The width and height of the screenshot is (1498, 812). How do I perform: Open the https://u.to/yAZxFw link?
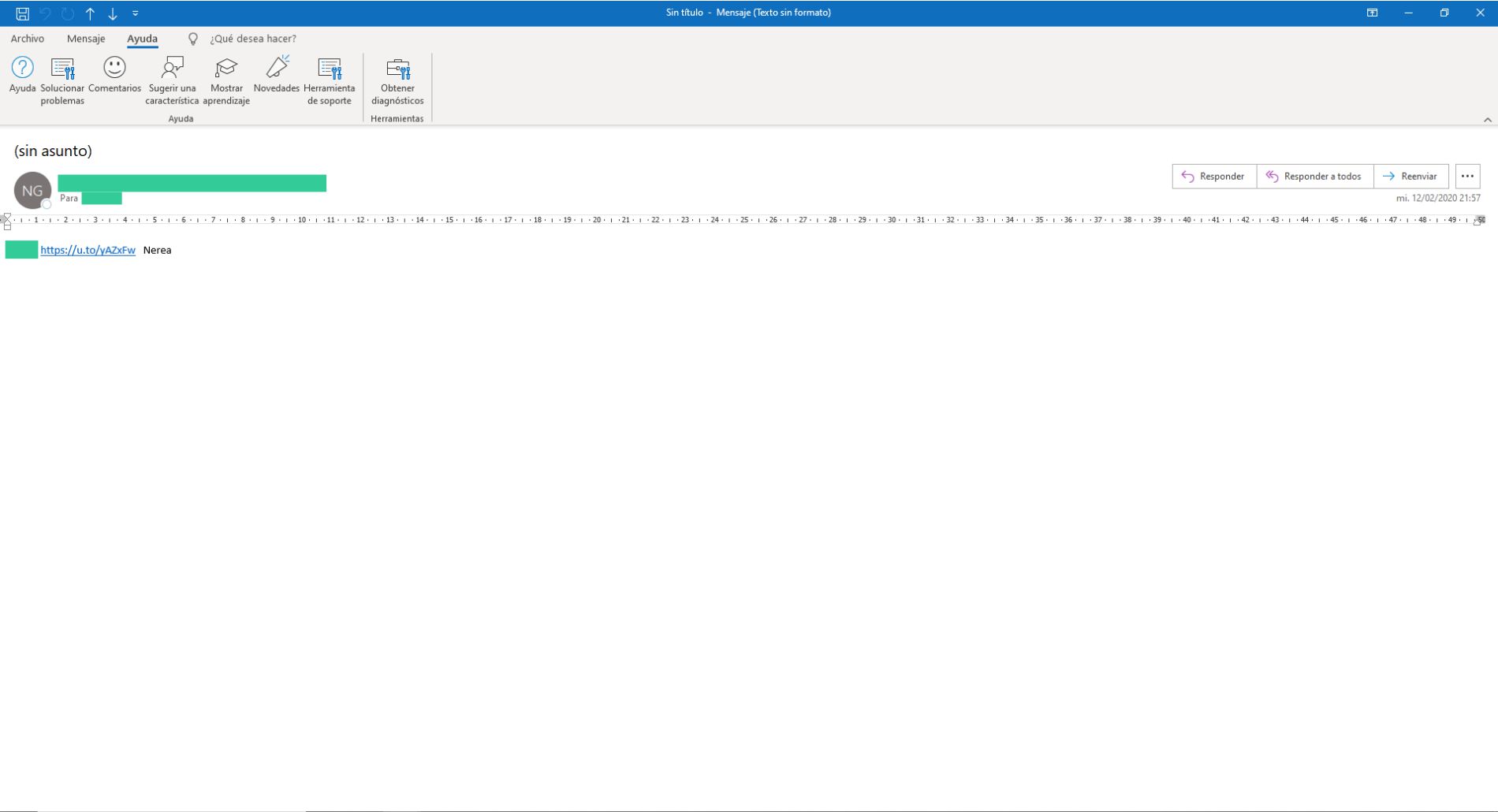pos(88,250)
